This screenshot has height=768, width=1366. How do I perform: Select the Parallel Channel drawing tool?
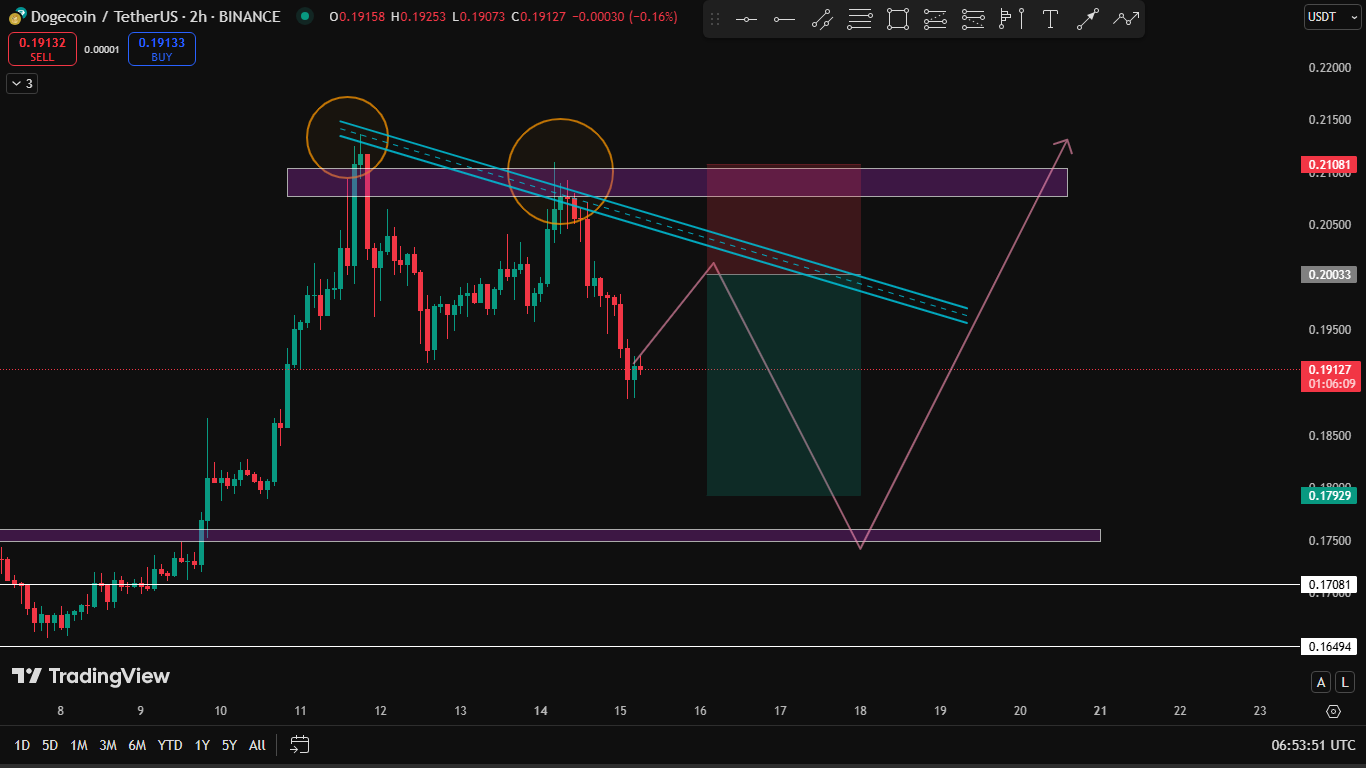coord(822,19)
